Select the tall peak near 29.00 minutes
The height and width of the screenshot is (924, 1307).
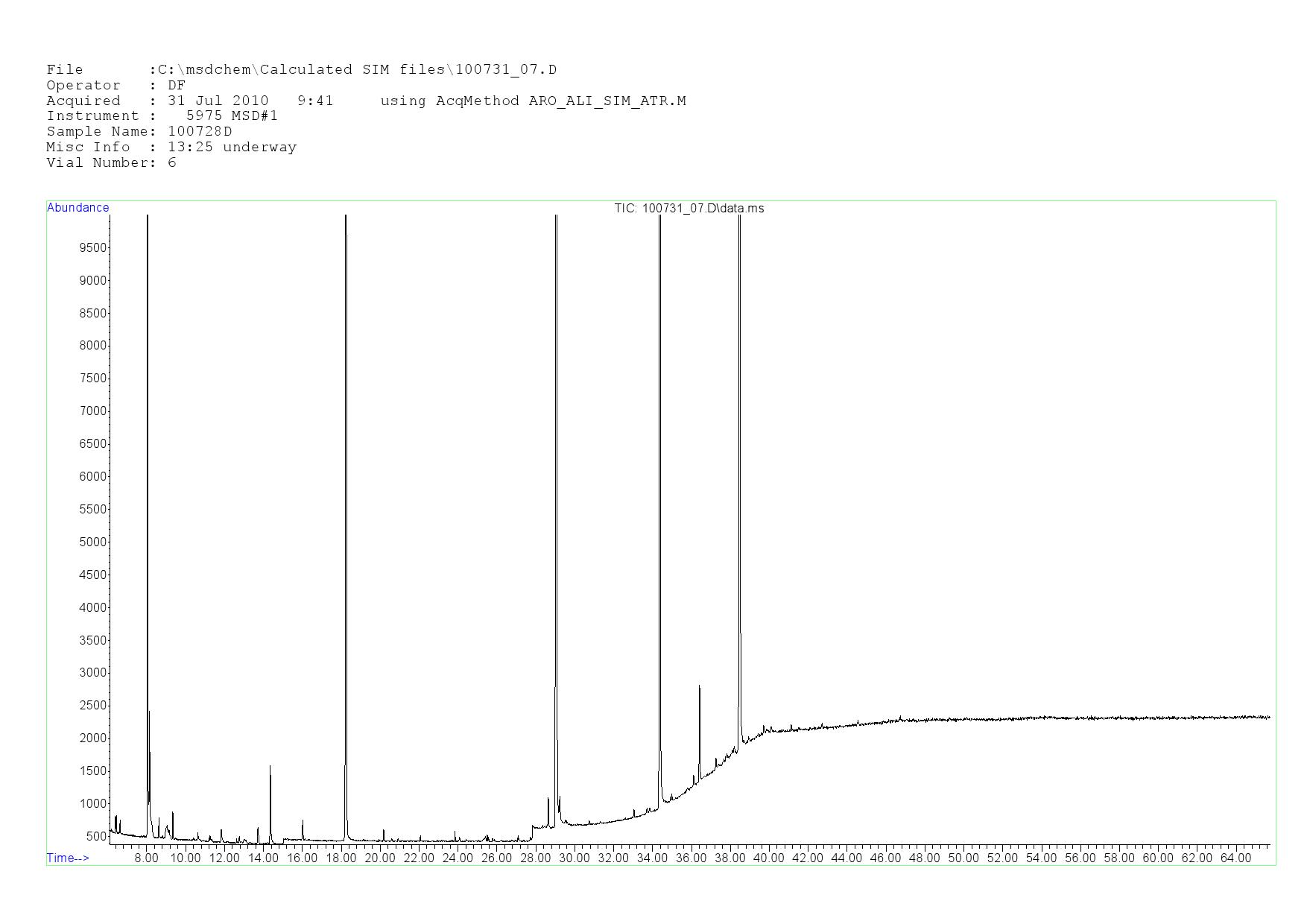click(556, 447)
